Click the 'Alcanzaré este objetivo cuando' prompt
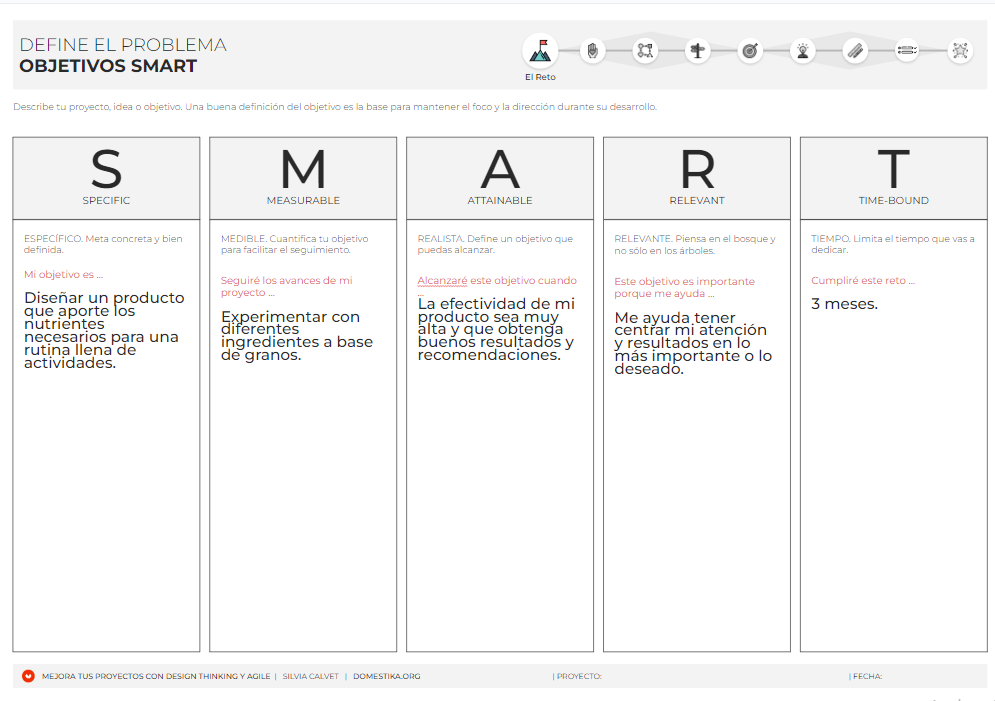 point(497,280)
